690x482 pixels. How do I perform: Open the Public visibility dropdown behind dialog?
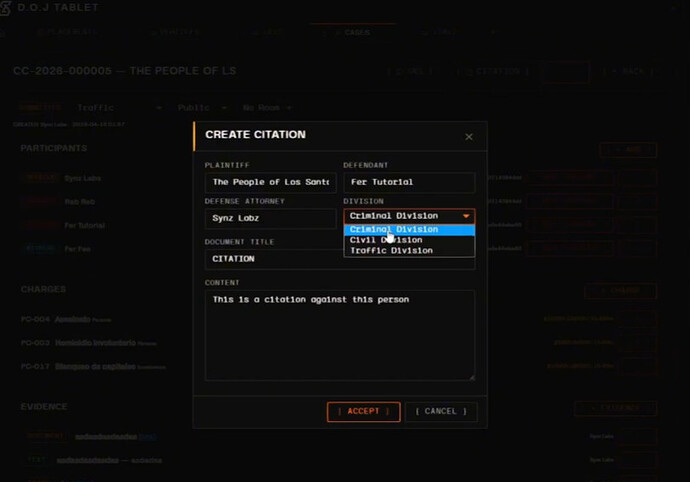tap(202, 108)
